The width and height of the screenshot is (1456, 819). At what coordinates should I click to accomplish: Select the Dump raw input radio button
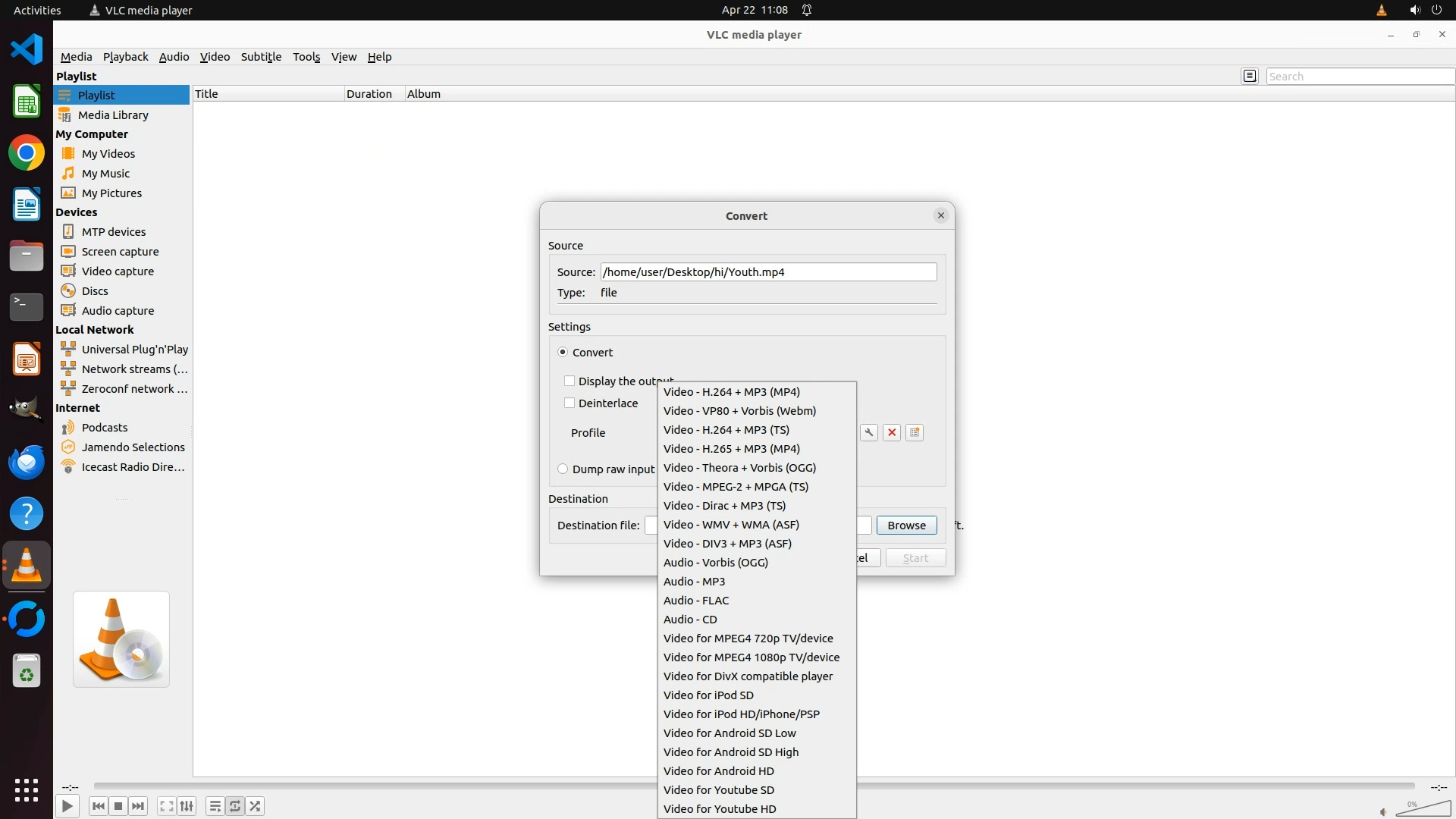pyautogui.click(x=563, y=469)
